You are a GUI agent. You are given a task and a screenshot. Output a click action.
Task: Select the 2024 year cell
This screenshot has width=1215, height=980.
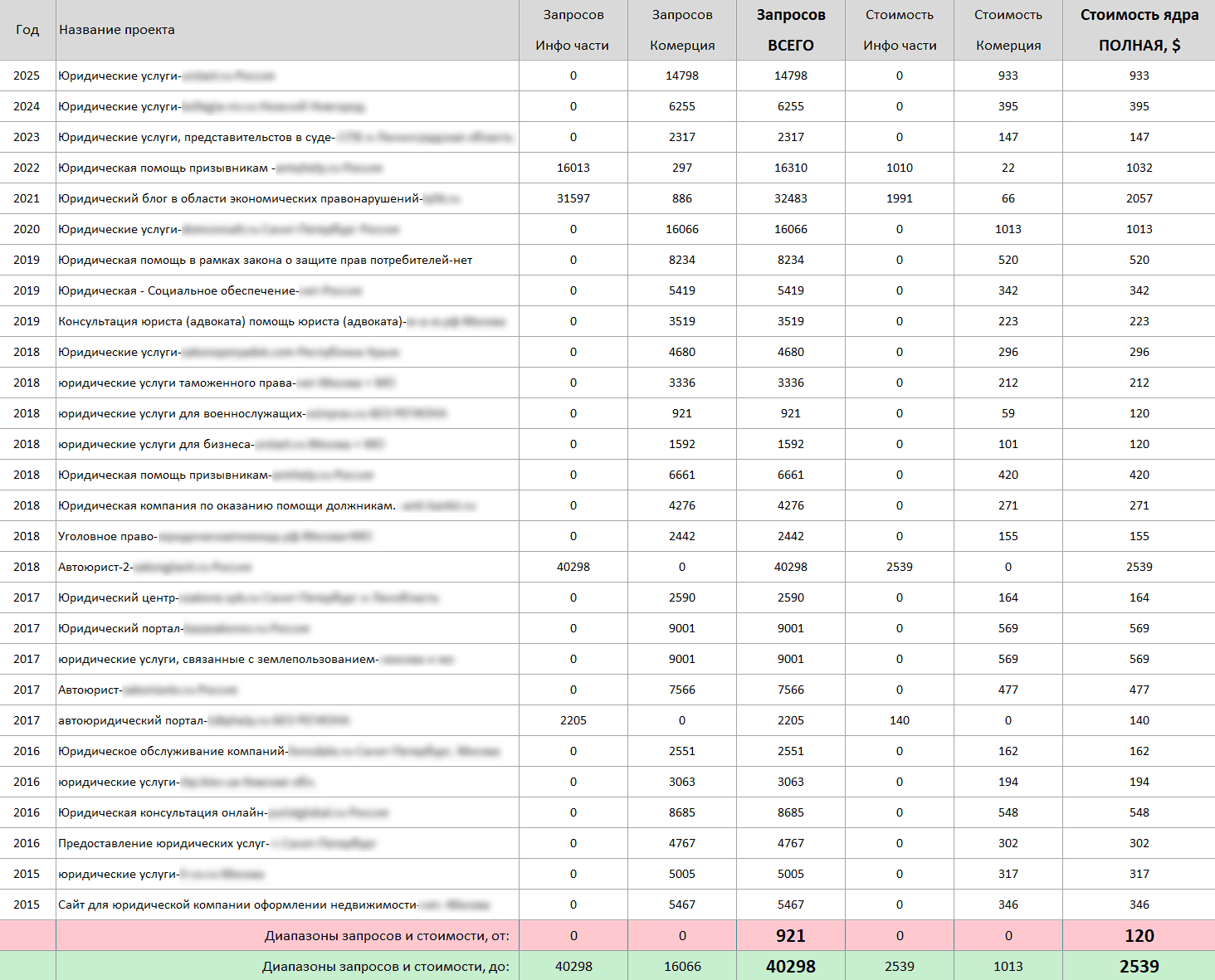(x=27, y=106)
